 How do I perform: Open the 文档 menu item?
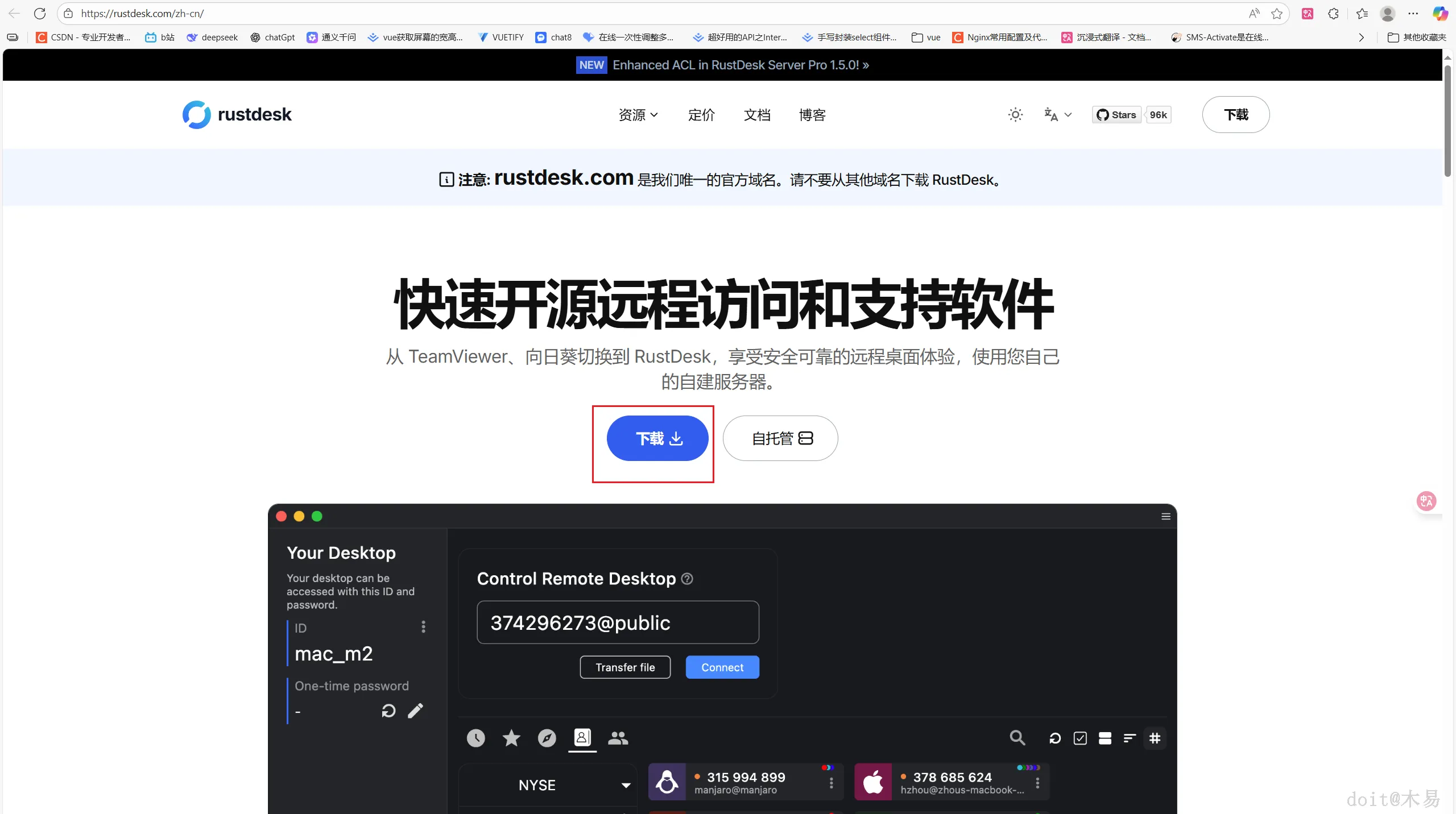coord(757,115)
